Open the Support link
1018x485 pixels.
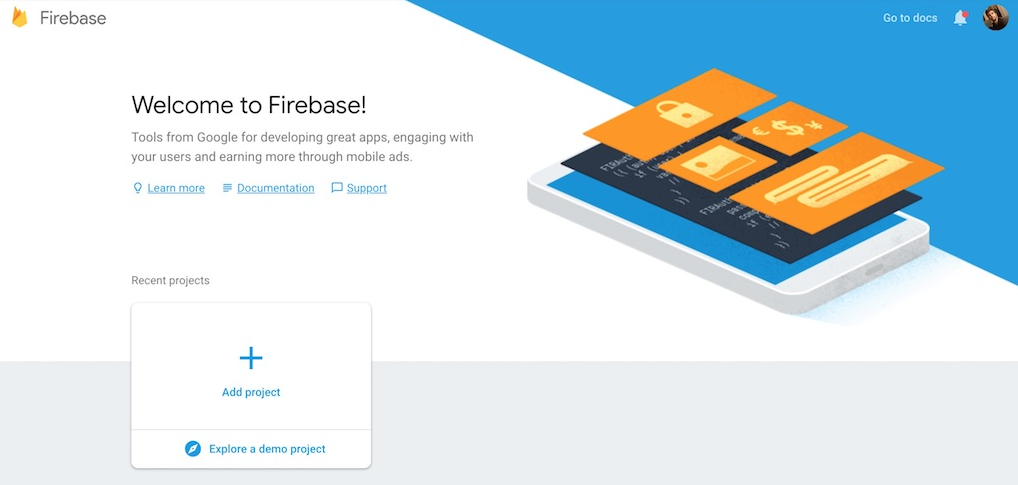click(367, 188)
